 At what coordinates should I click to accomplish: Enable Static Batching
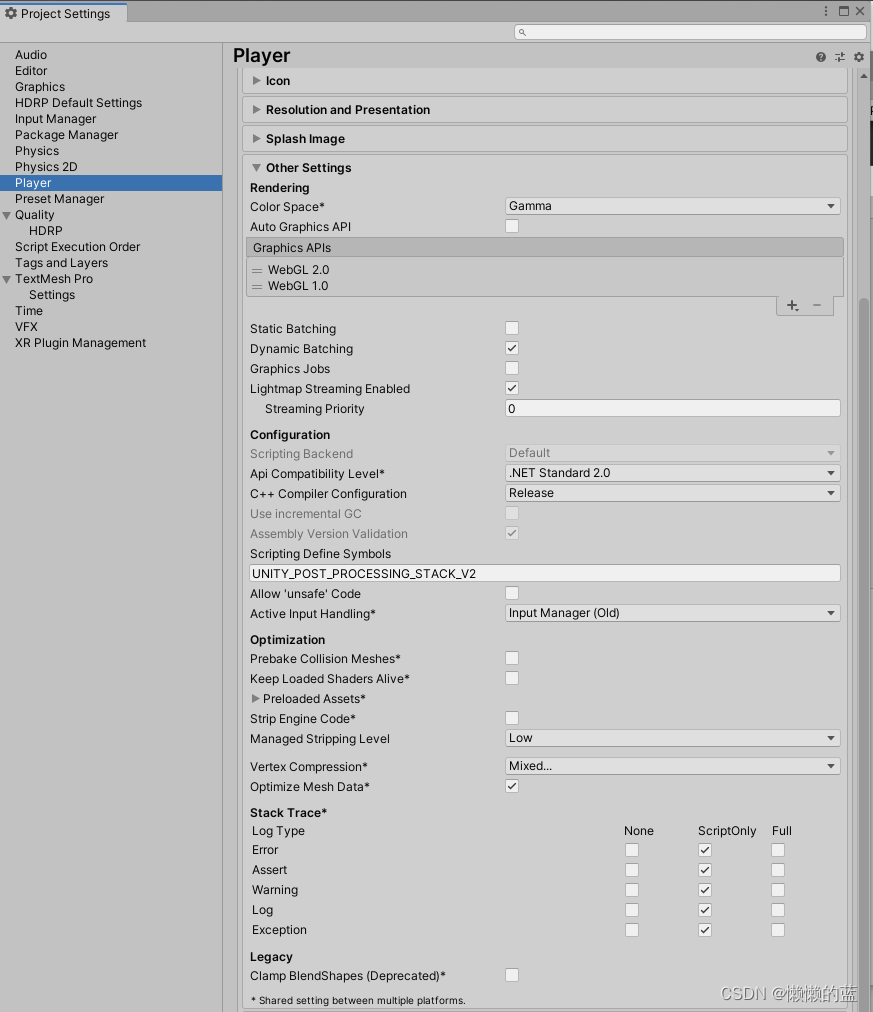coord(512,328)
